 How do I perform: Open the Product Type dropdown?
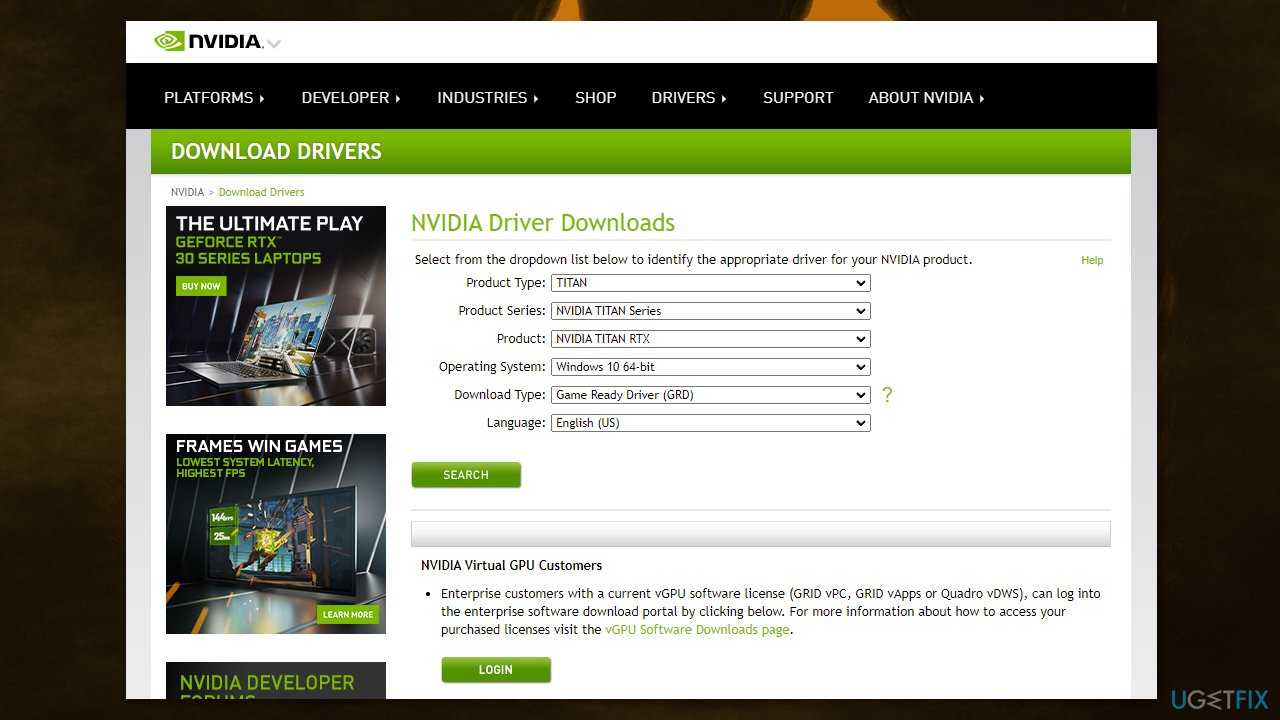tap(710, 283)
